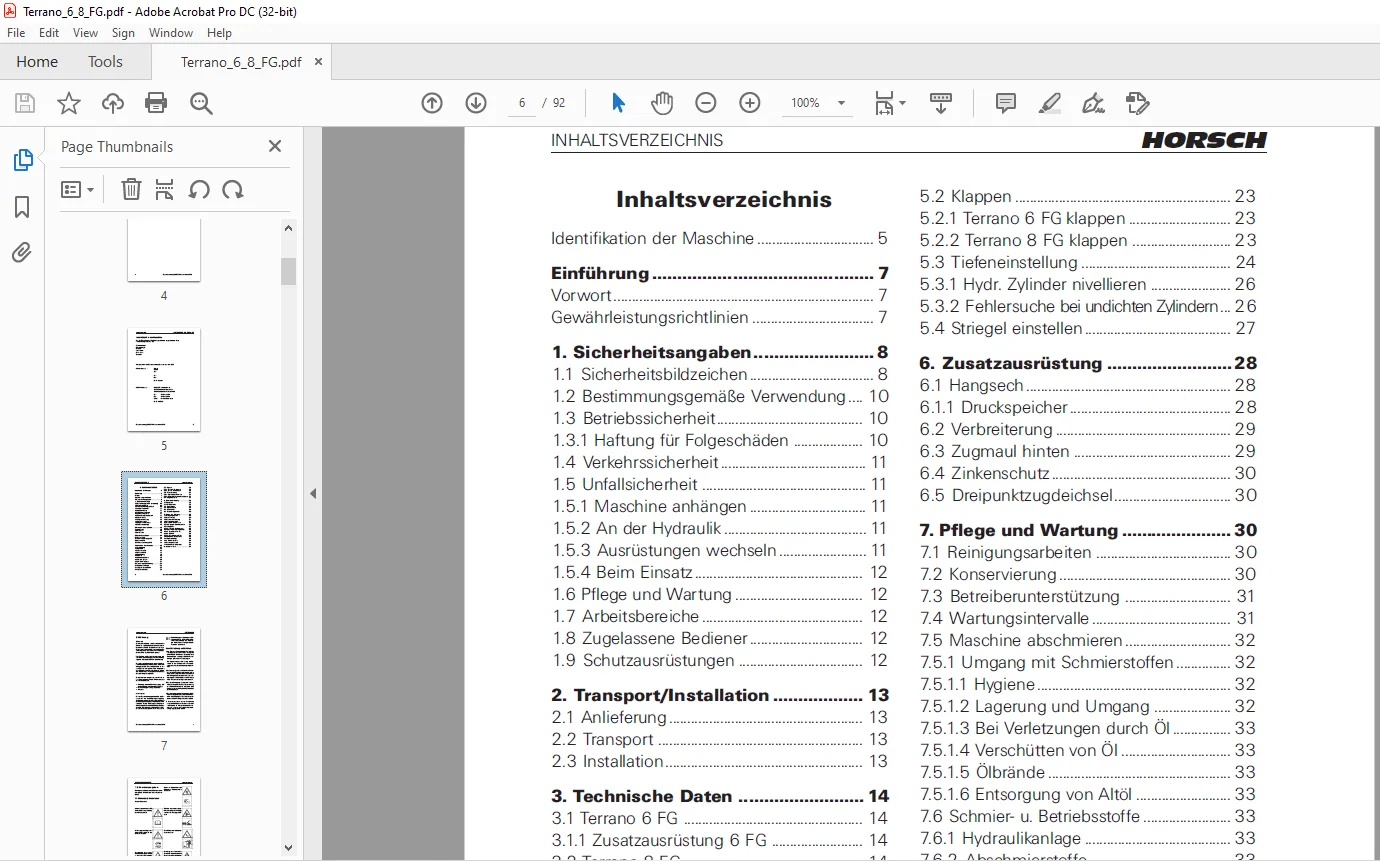Viewport: 1380px width, 861px height.
Task: Select page 7 thumbnail
Action: tap(164, 680)
